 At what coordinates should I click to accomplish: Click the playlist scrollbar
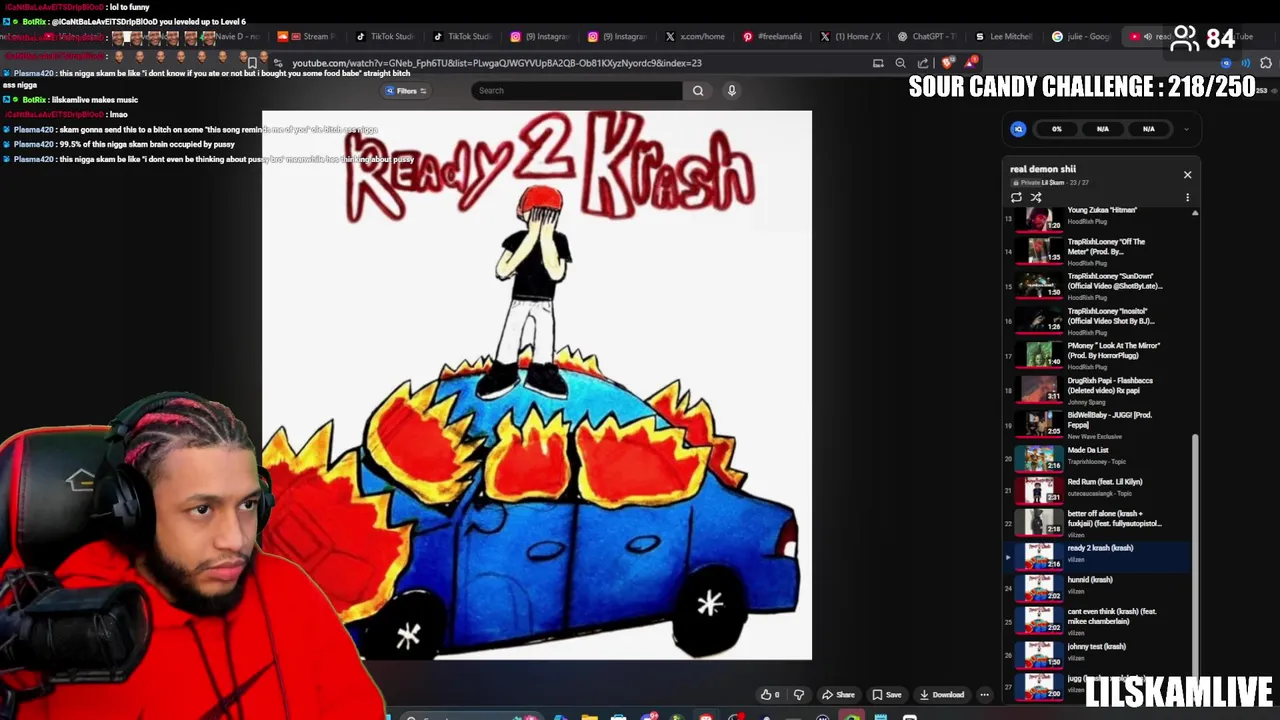point(1194,554)
